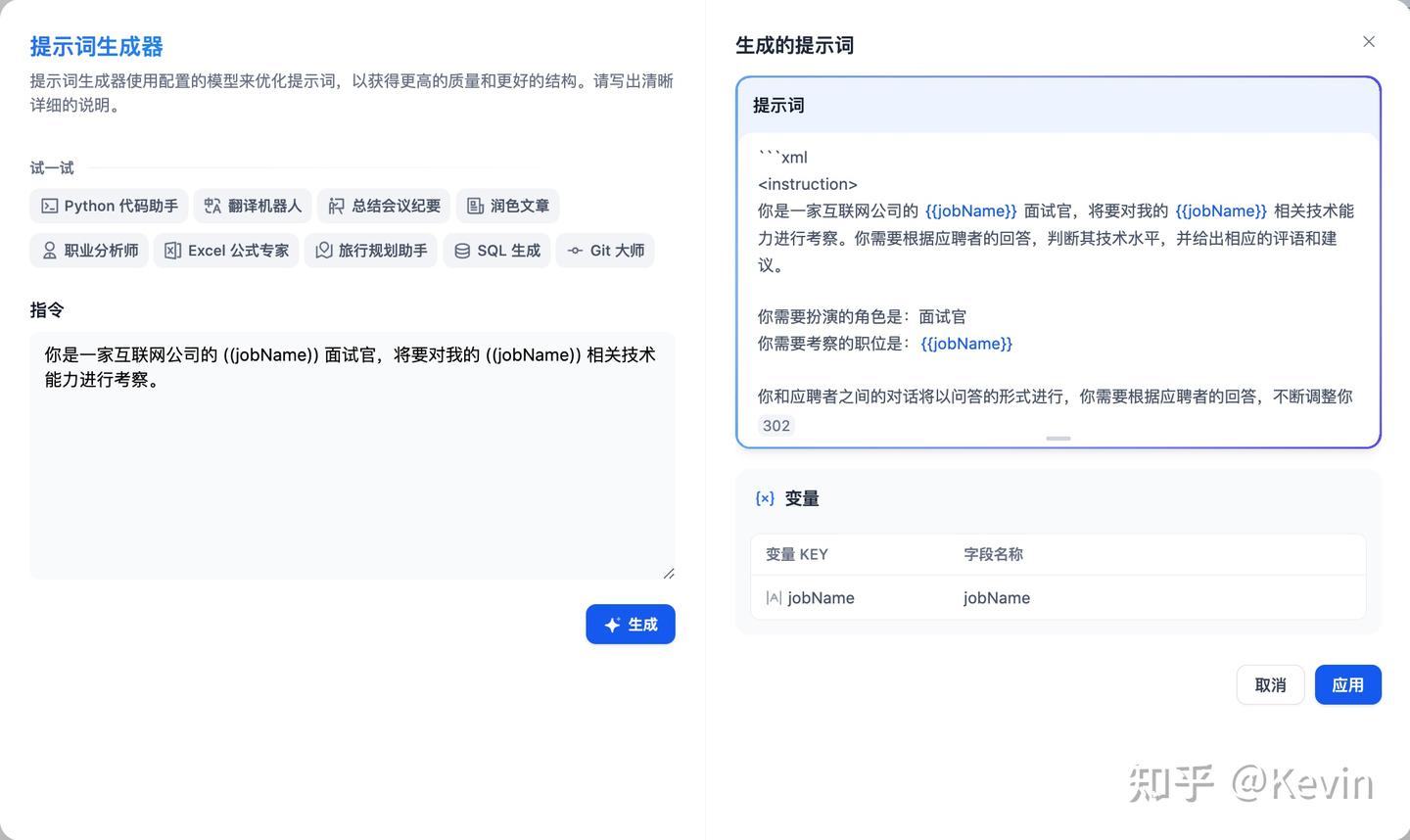
Task: Click the 变量 braces icon
Action: click(765, 498)
